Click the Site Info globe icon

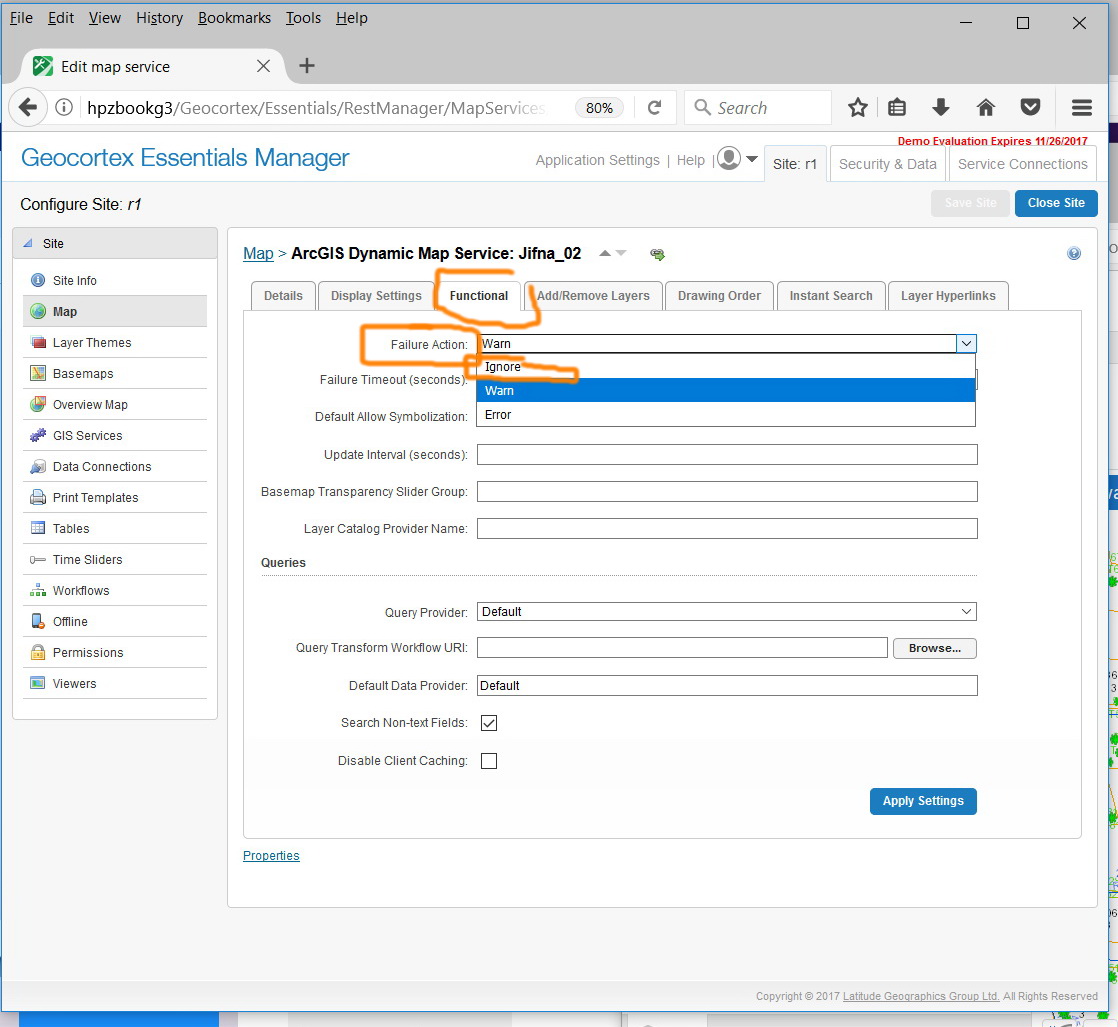pos(38,280)
